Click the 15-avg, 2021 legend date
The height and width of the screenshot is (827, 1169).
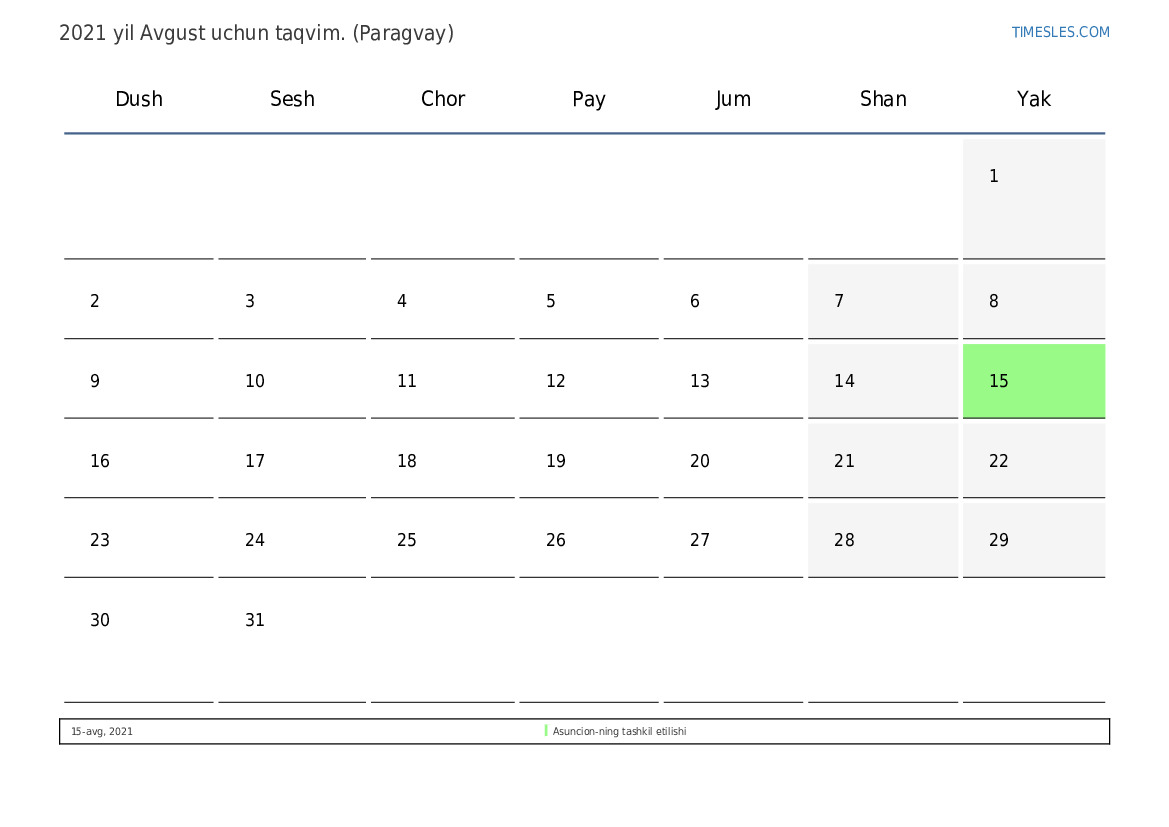coord(102,732)
